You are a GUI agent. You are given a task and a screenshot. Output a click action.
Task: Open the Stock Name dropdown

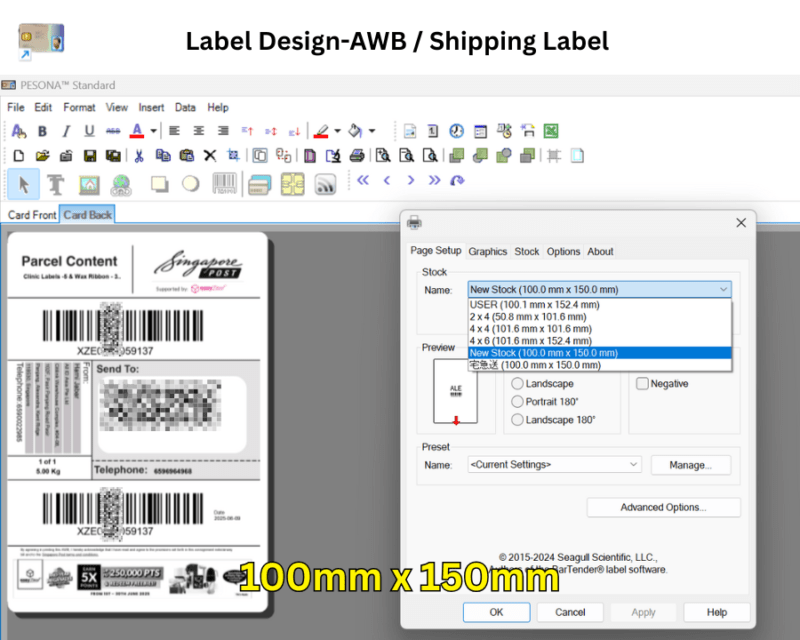click(722, 289)
